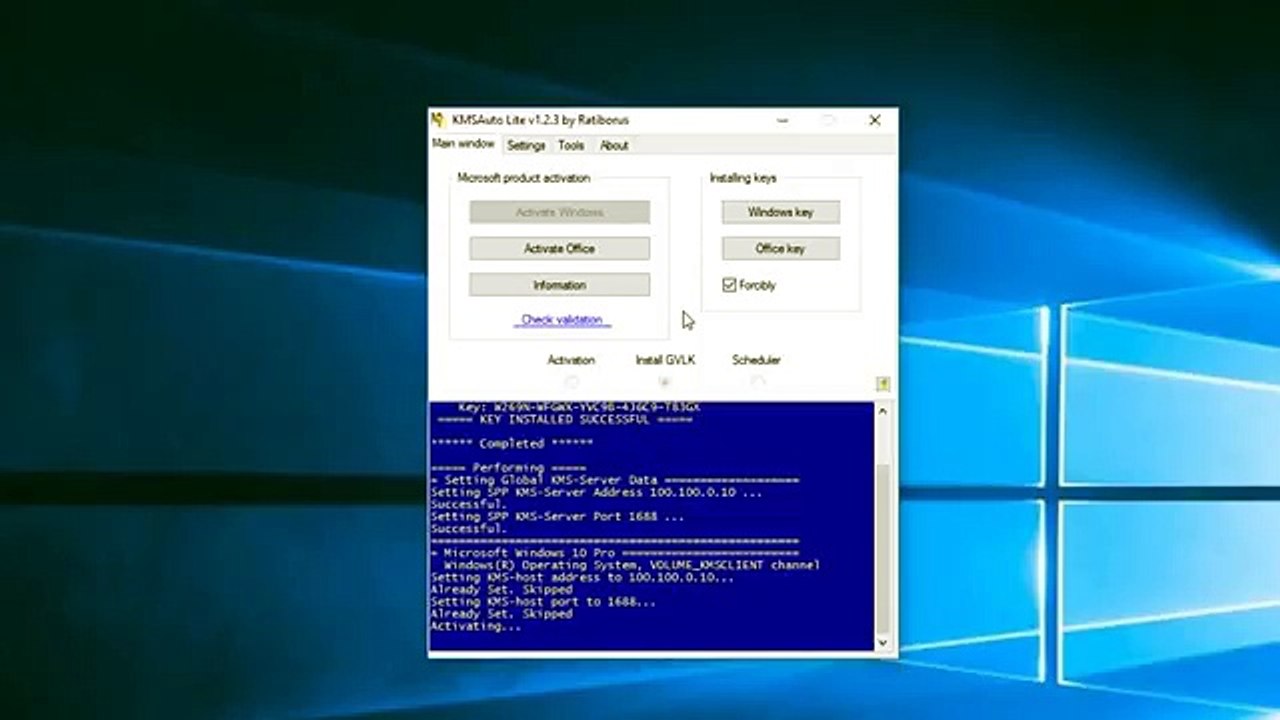This screenshot has width=1280, height=720.
Task: Click the 'Setting SPP KMS-Server Address 100.100.0.10' line
Action: pyautogui.click(x=597, y=492)
